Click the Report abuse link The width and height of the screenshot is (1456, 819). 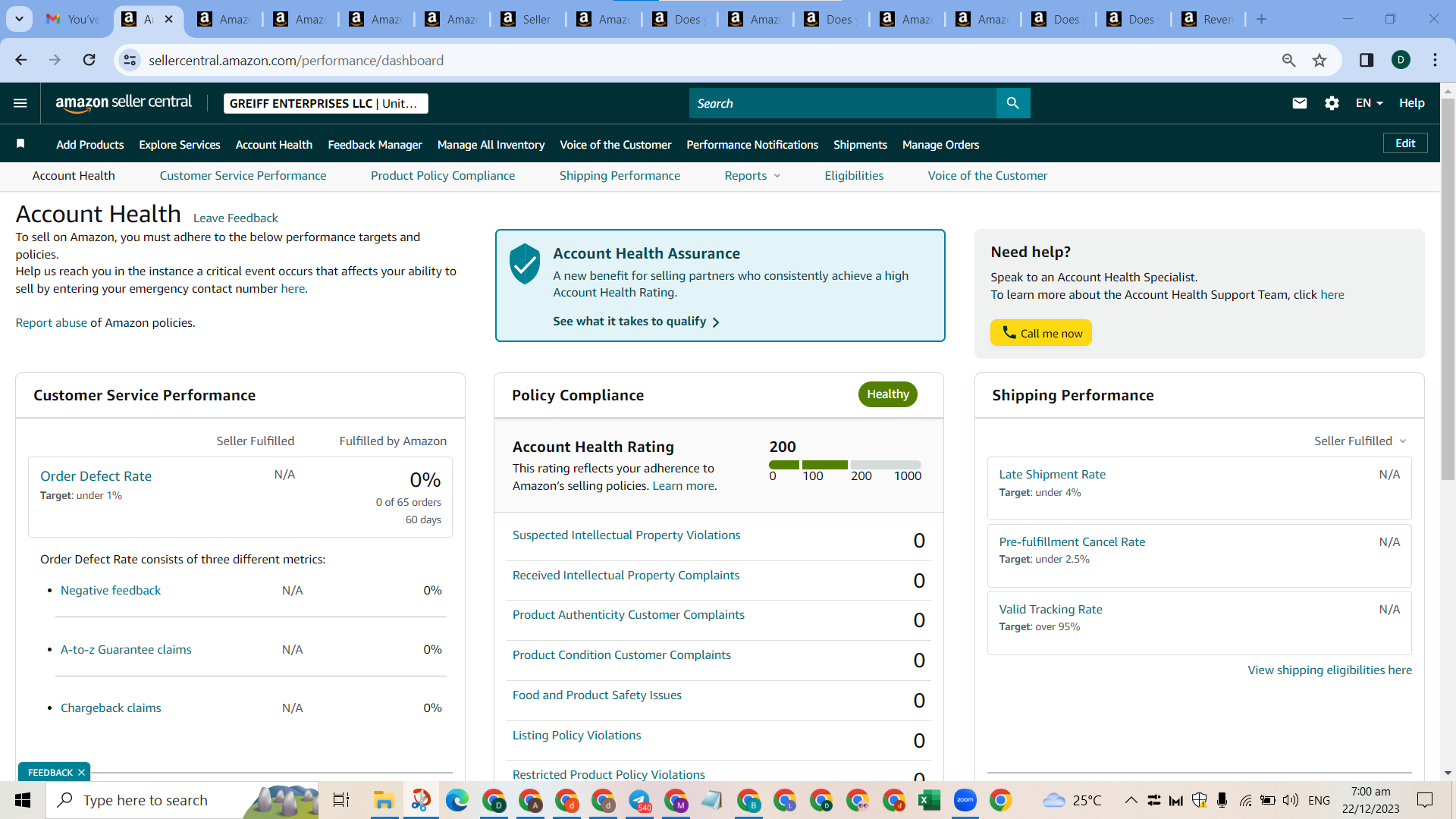51,322
